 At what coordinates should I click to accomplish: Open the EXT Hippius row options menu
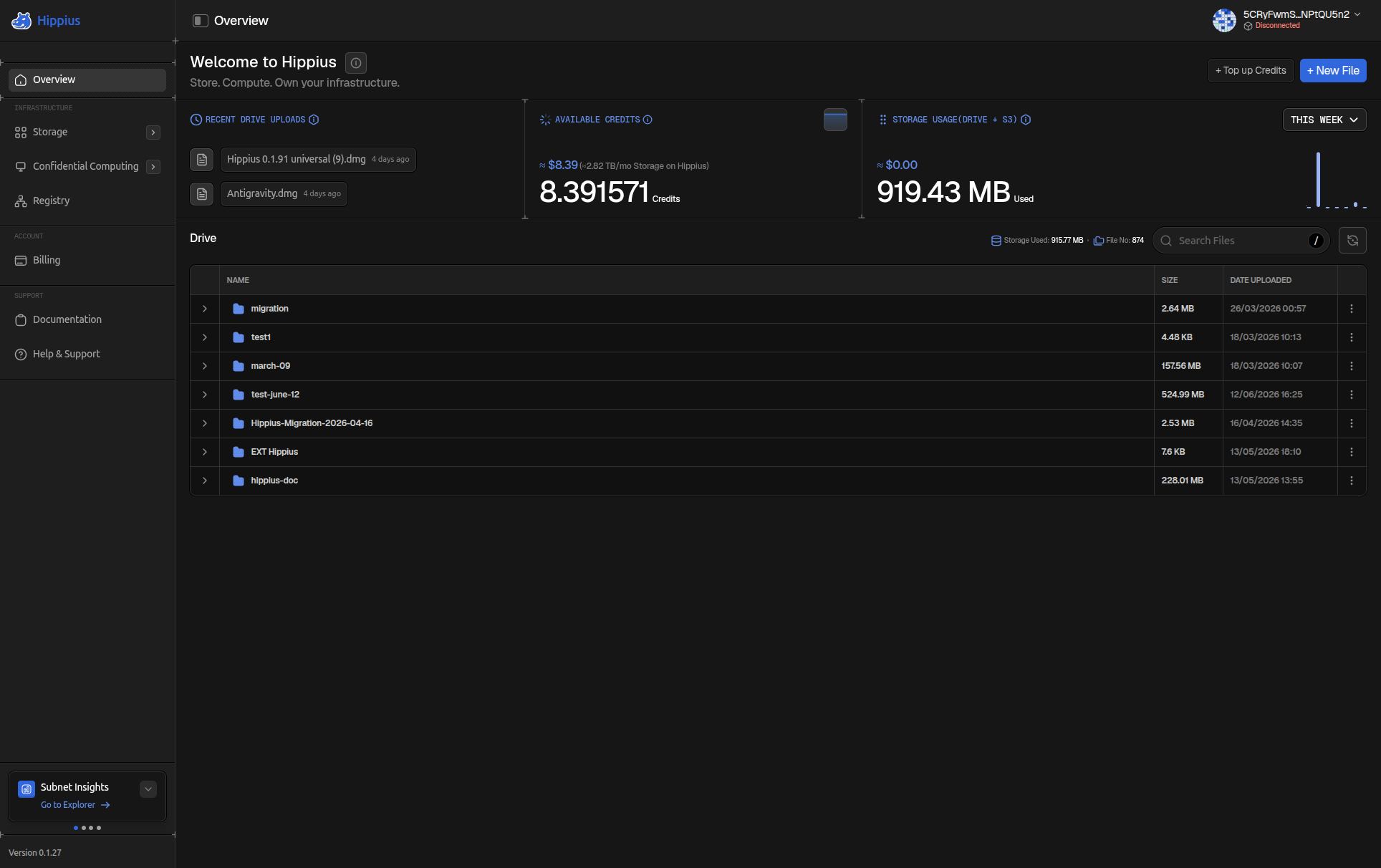click(x=1352, y=452)
